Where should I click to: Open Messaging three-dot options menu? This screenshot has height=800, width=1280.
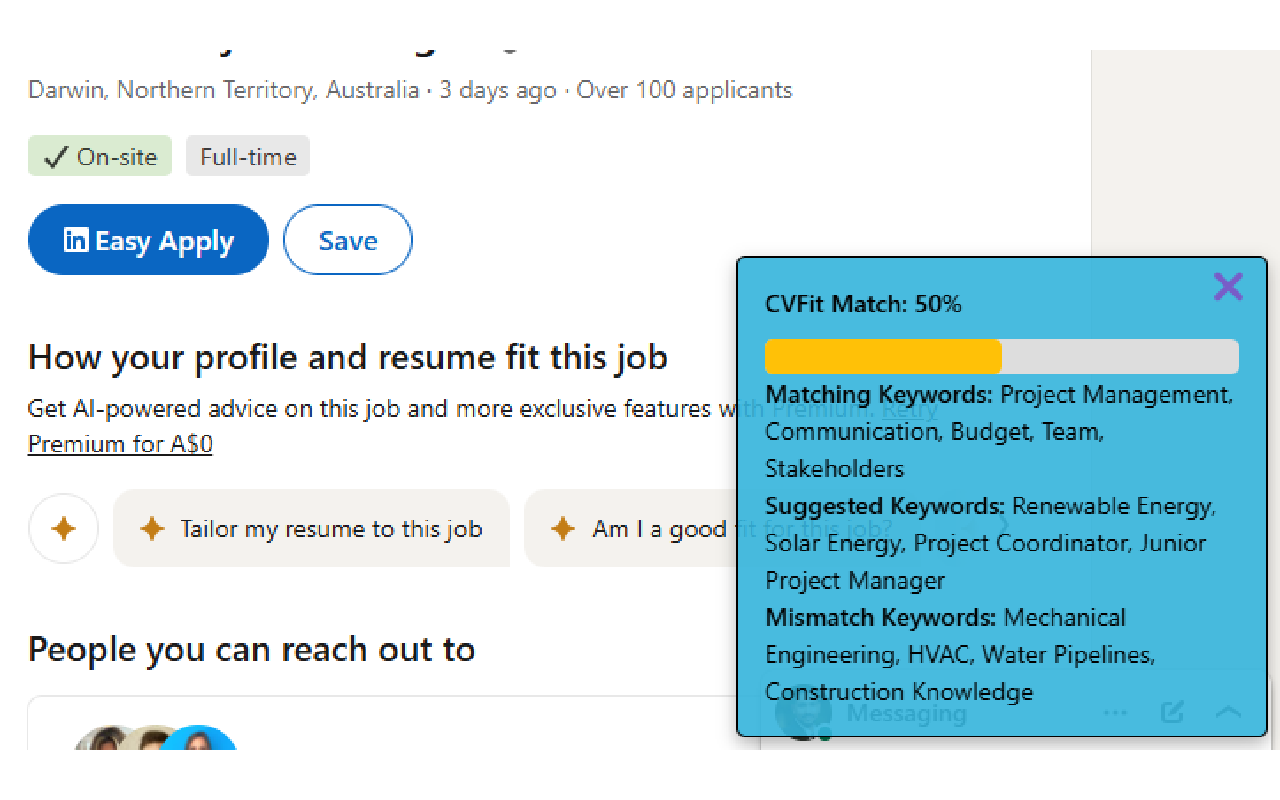[1115, 713]
